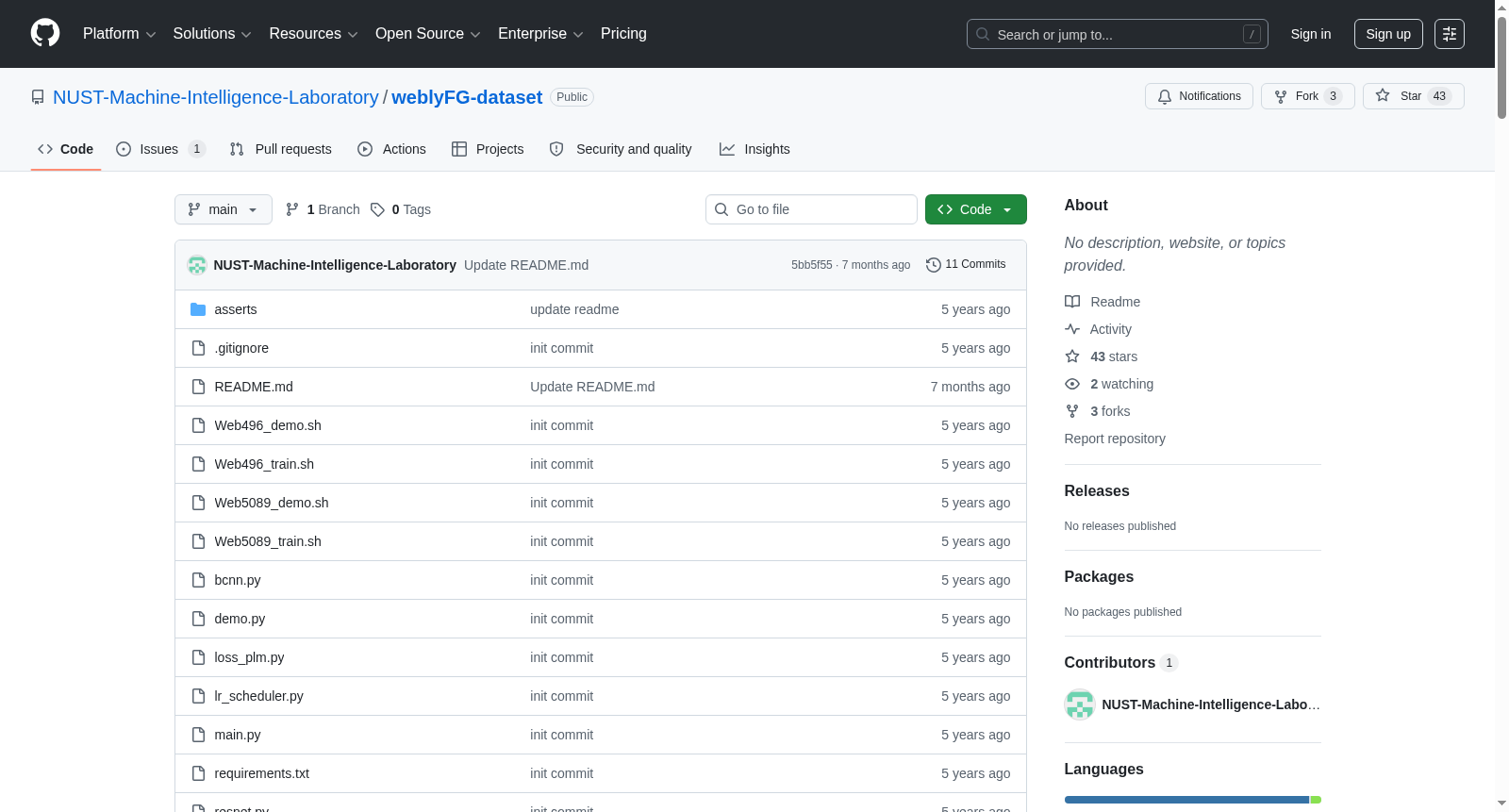Click the vertical page scrollbar thumb
The image size is (1509, 812).
1501,68
